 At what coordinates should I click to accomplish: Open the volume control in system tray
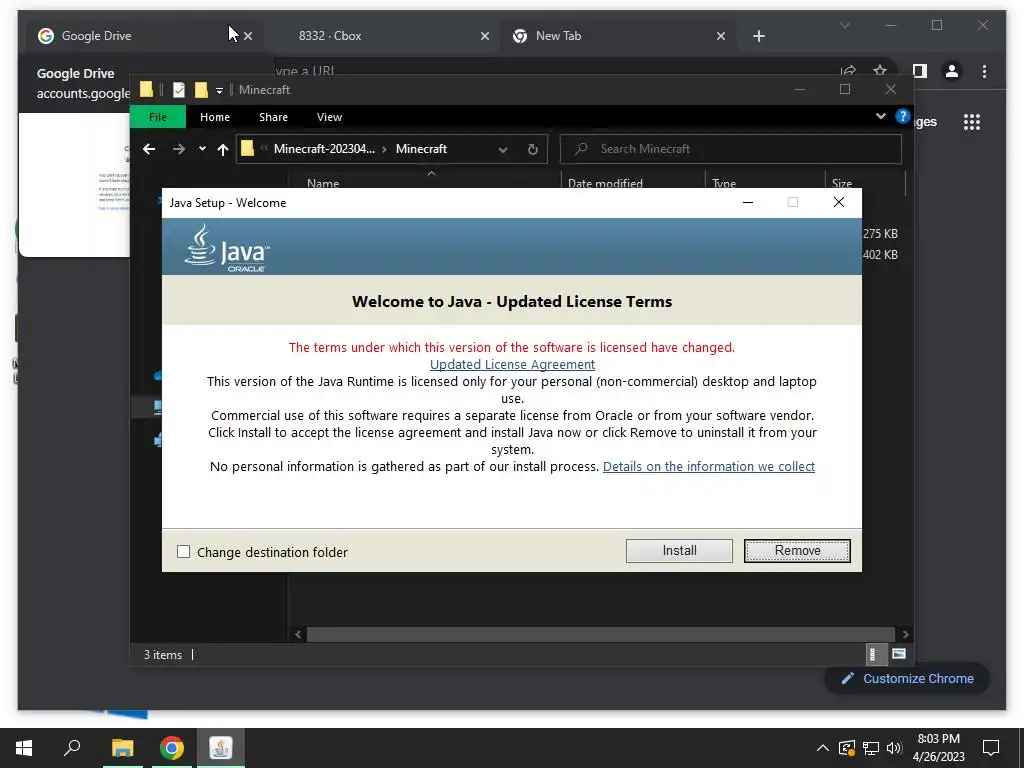[x=894, y=748]
